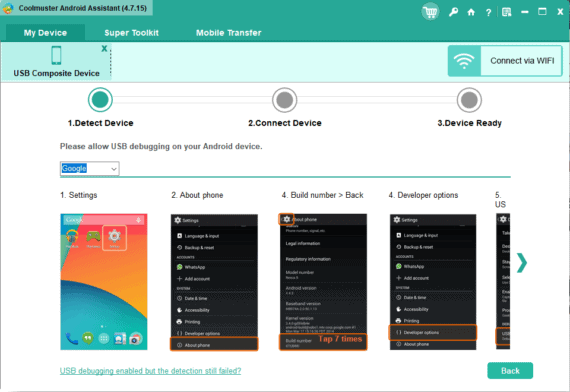This screenshot has width=570, height=392.
Task: Click the Detect Device step indicator
Action: click(100, 100)
